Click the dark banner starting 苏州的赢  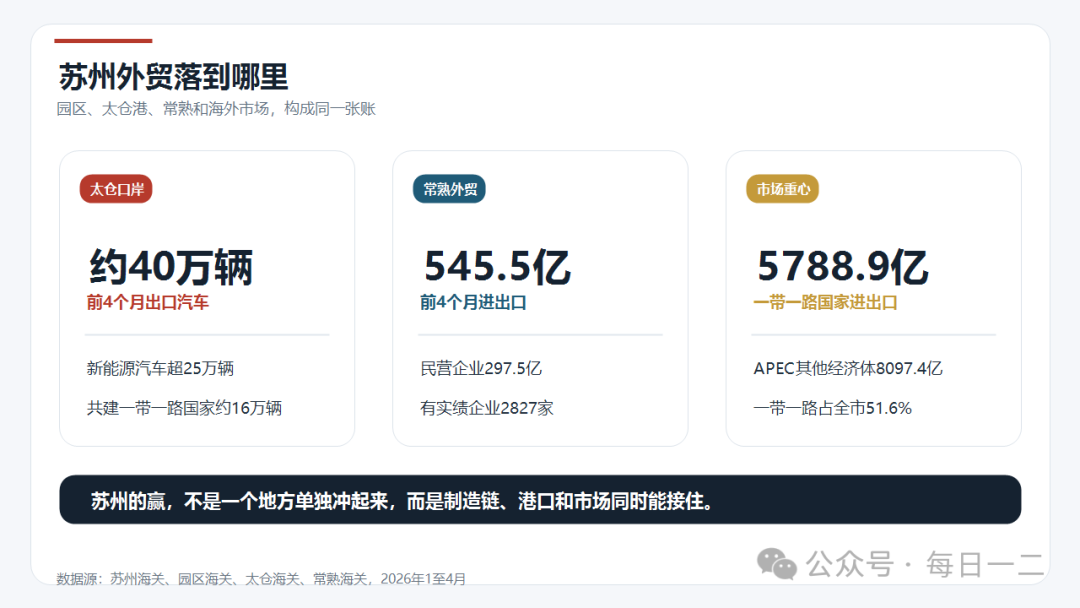[540, 500]
